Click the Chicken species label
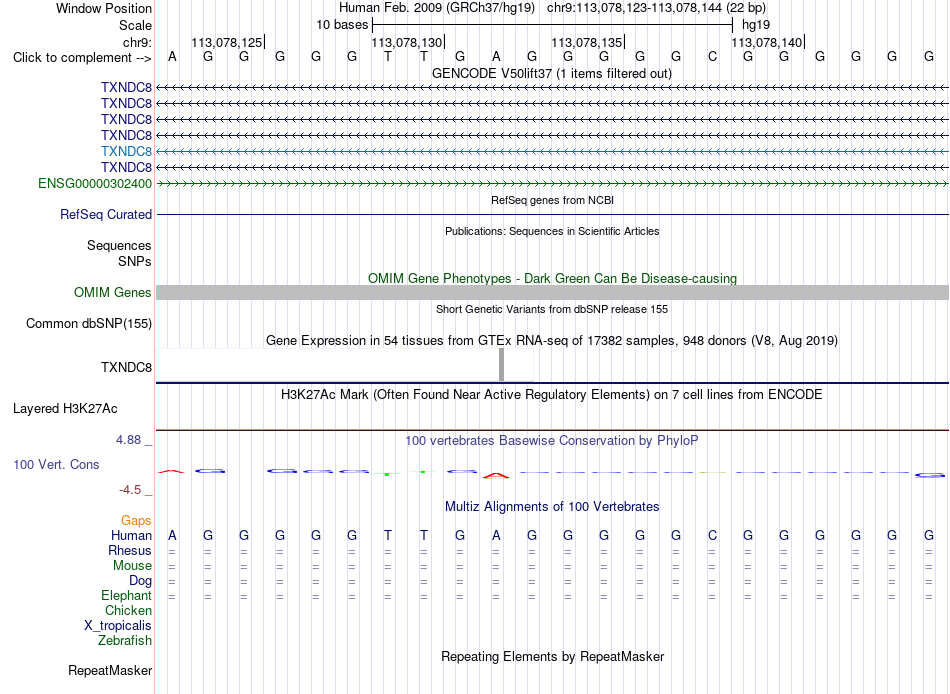Screen dimensions: 950x694 tap(128, 610)
